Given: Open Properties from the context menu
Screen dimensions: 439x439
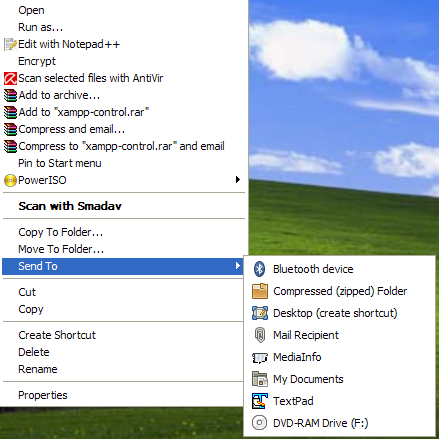Looking at the screenshot, I should pos(123,395).
